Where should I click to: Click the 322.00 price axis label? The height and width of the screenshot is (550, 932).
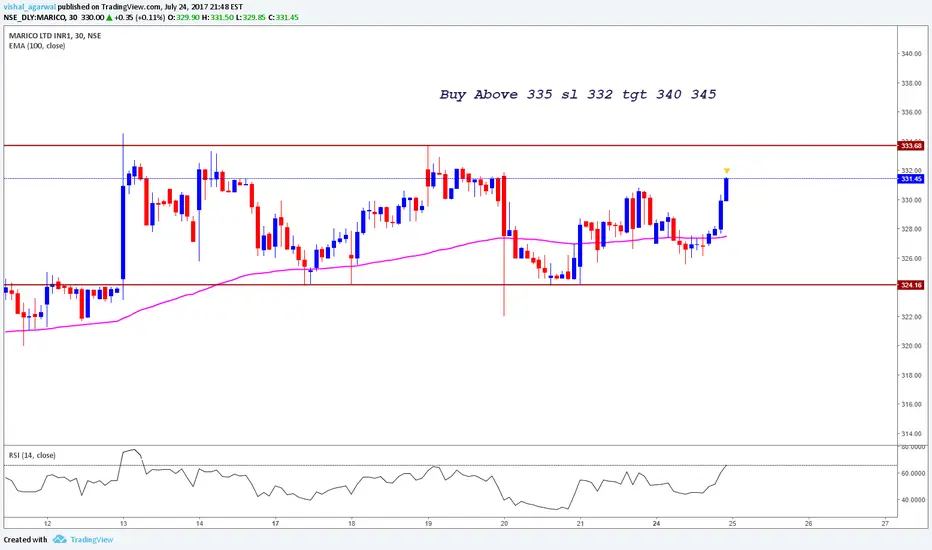click(911, 317)
